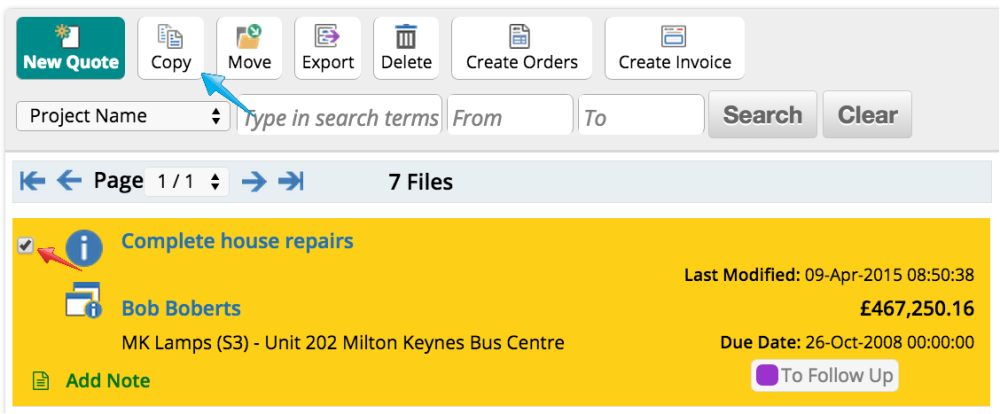Open the Project Name search field dropdown
The height and width of the screenshot is (414, 1000).
[x=123, y=116]
